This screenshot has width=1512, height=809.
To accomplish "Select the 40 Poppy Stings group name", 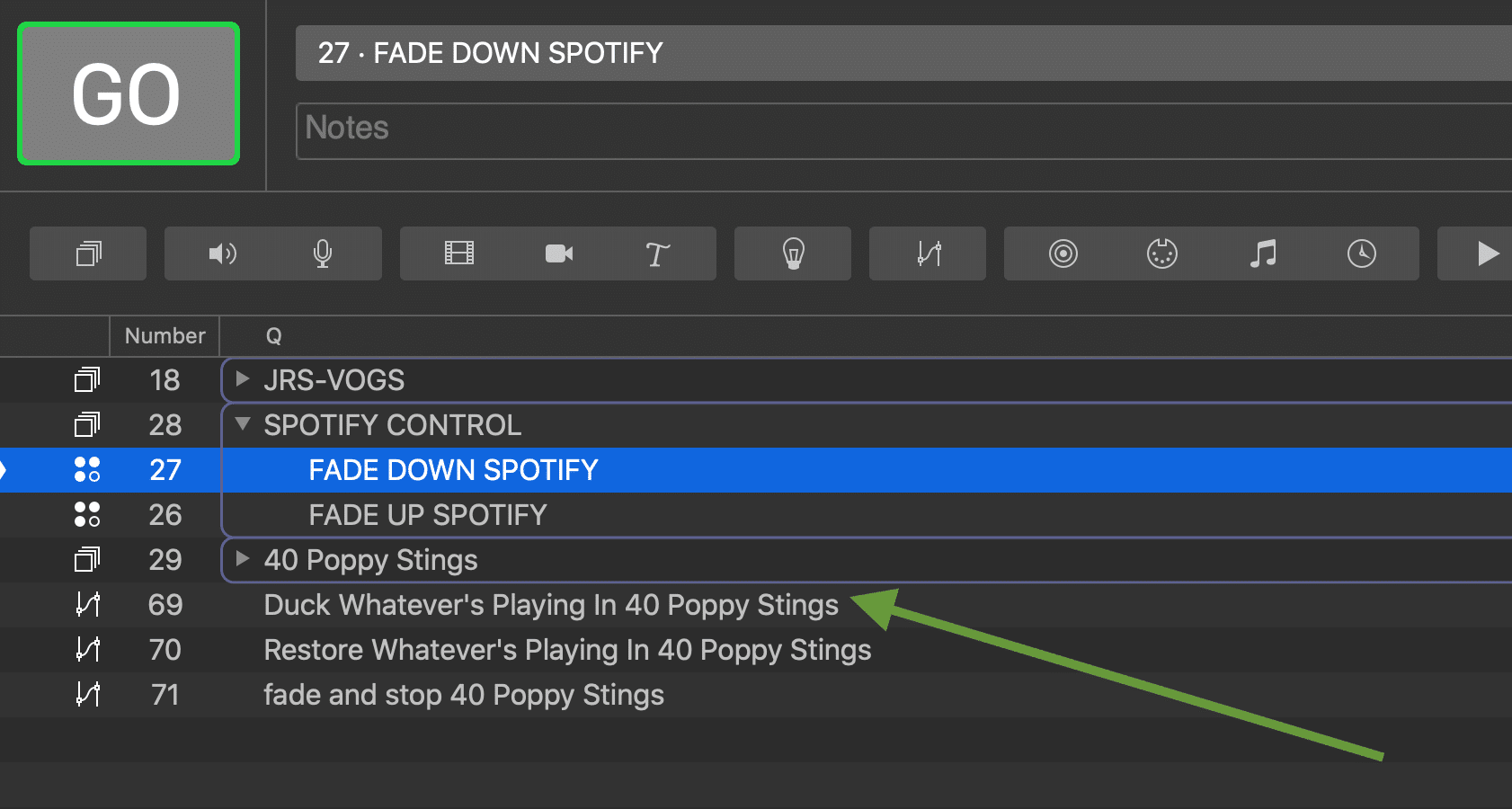I will [x=370, y=560].
